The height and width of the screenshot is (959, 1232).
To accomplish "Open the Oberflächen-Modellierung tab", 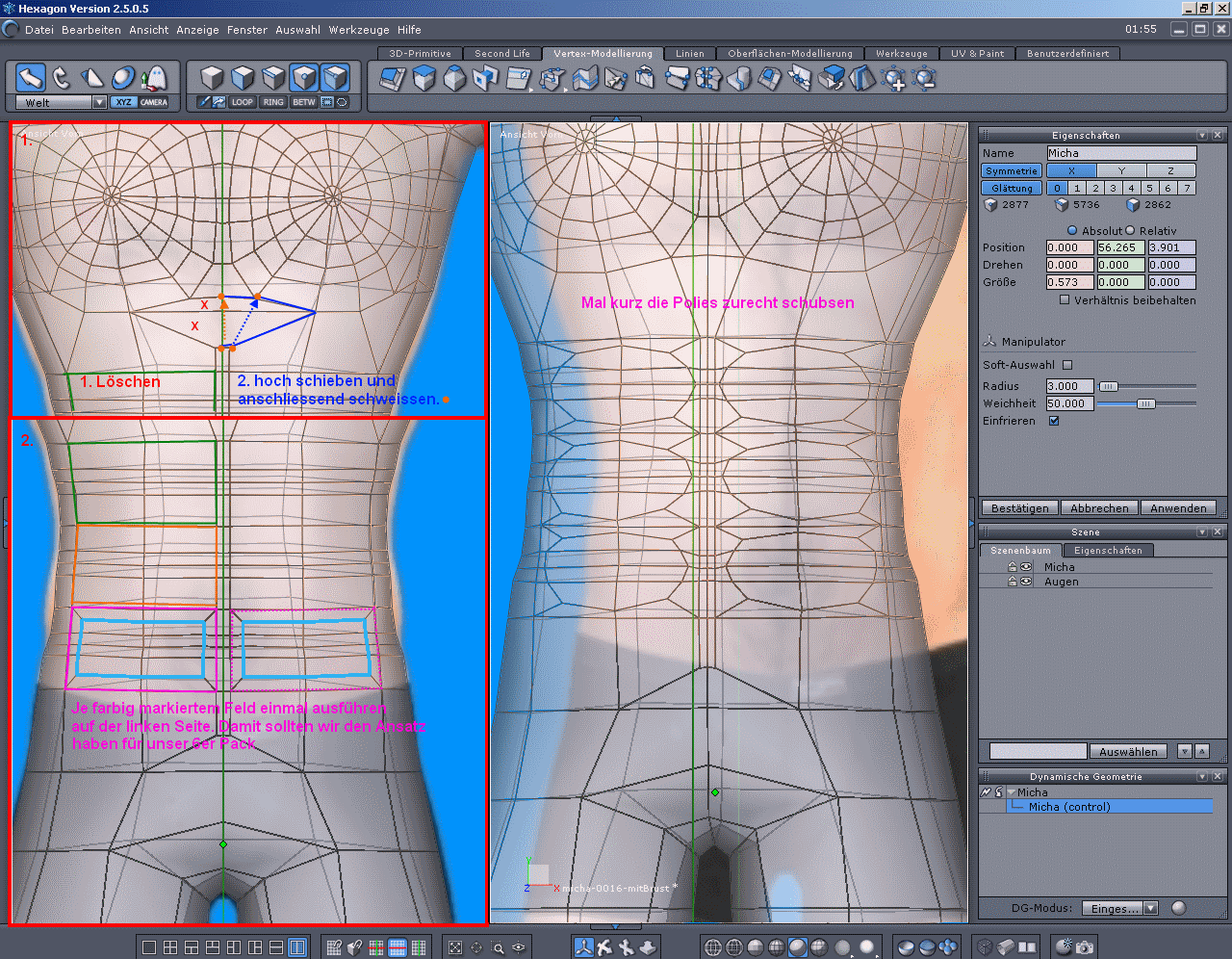I will click(x=790, y=54).
